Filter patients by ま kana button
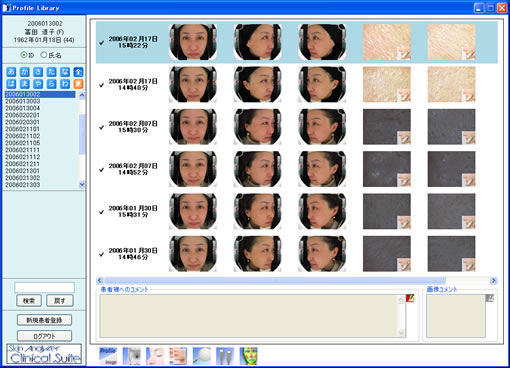 point(24,84)
